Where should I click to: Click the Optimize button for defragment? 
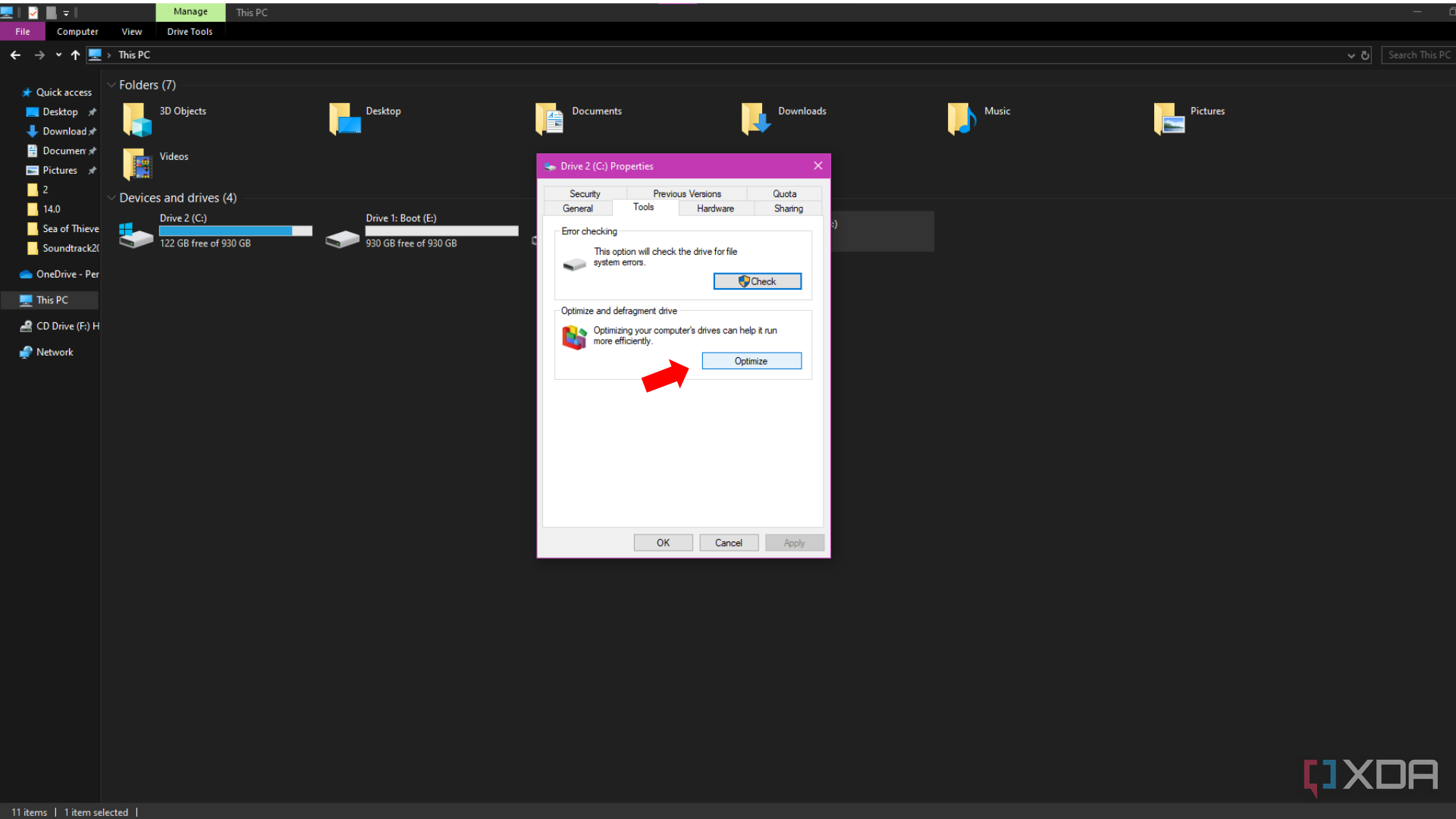(x=751, y=361)
